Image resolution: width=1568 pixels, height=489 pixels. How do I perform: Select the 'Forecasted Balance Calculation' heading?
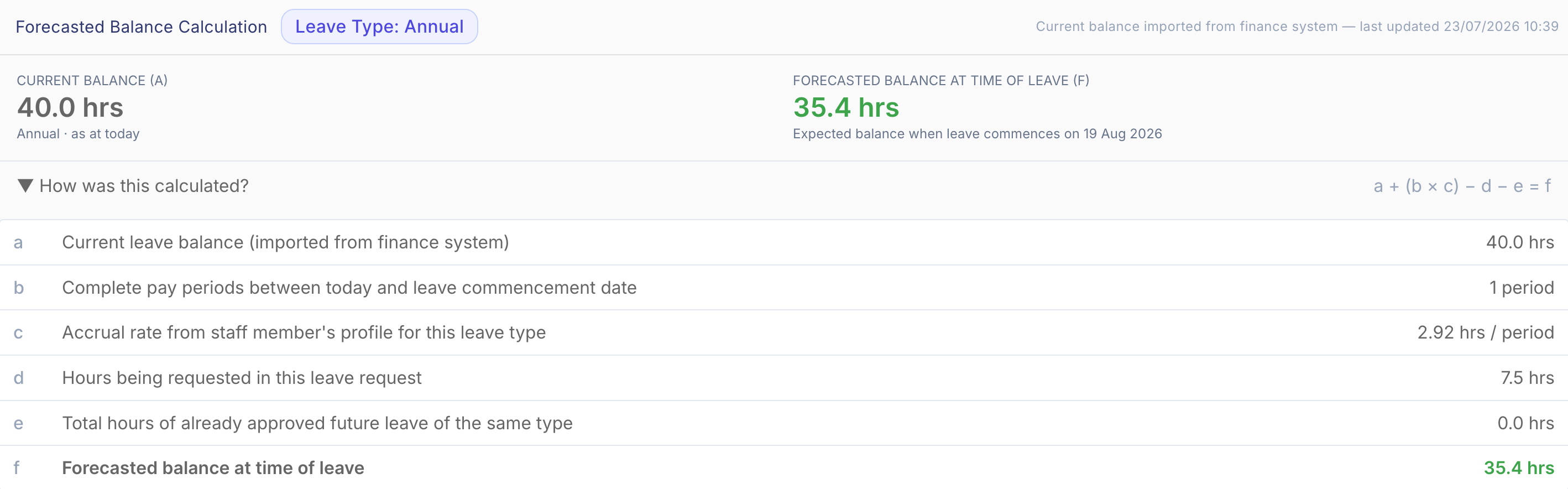pyautogui.click(x=141, y=27)
